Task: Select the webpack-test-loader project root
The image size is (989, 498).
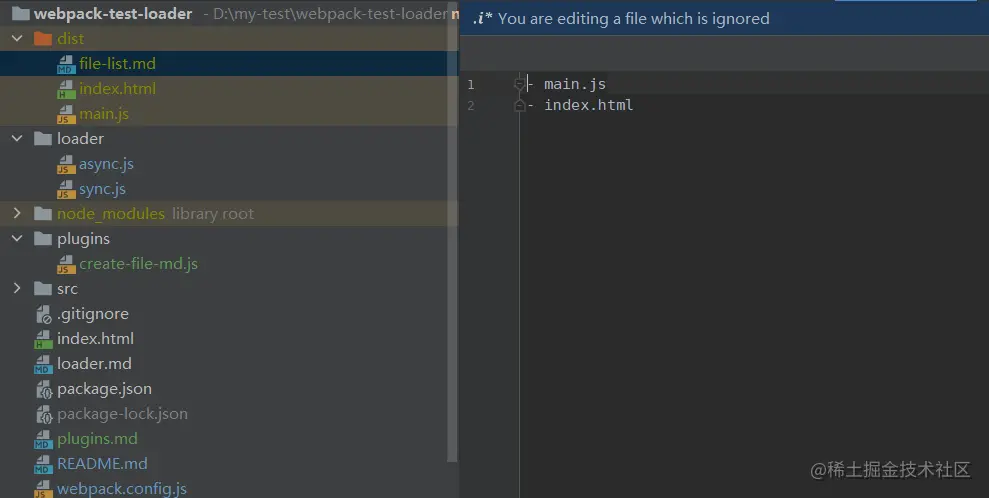Action: [113, 14]
